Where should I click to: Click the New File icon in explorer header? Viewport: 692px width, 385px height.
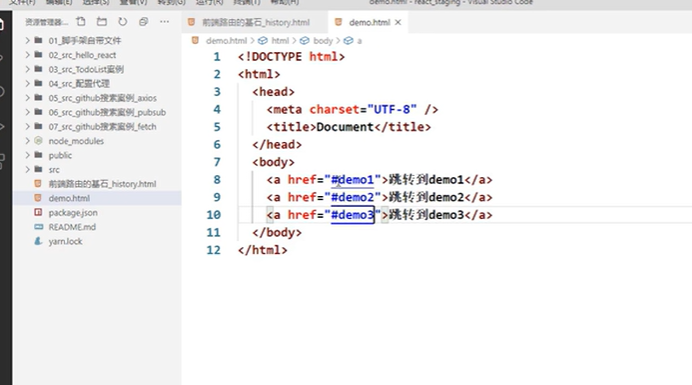[81, 22]
